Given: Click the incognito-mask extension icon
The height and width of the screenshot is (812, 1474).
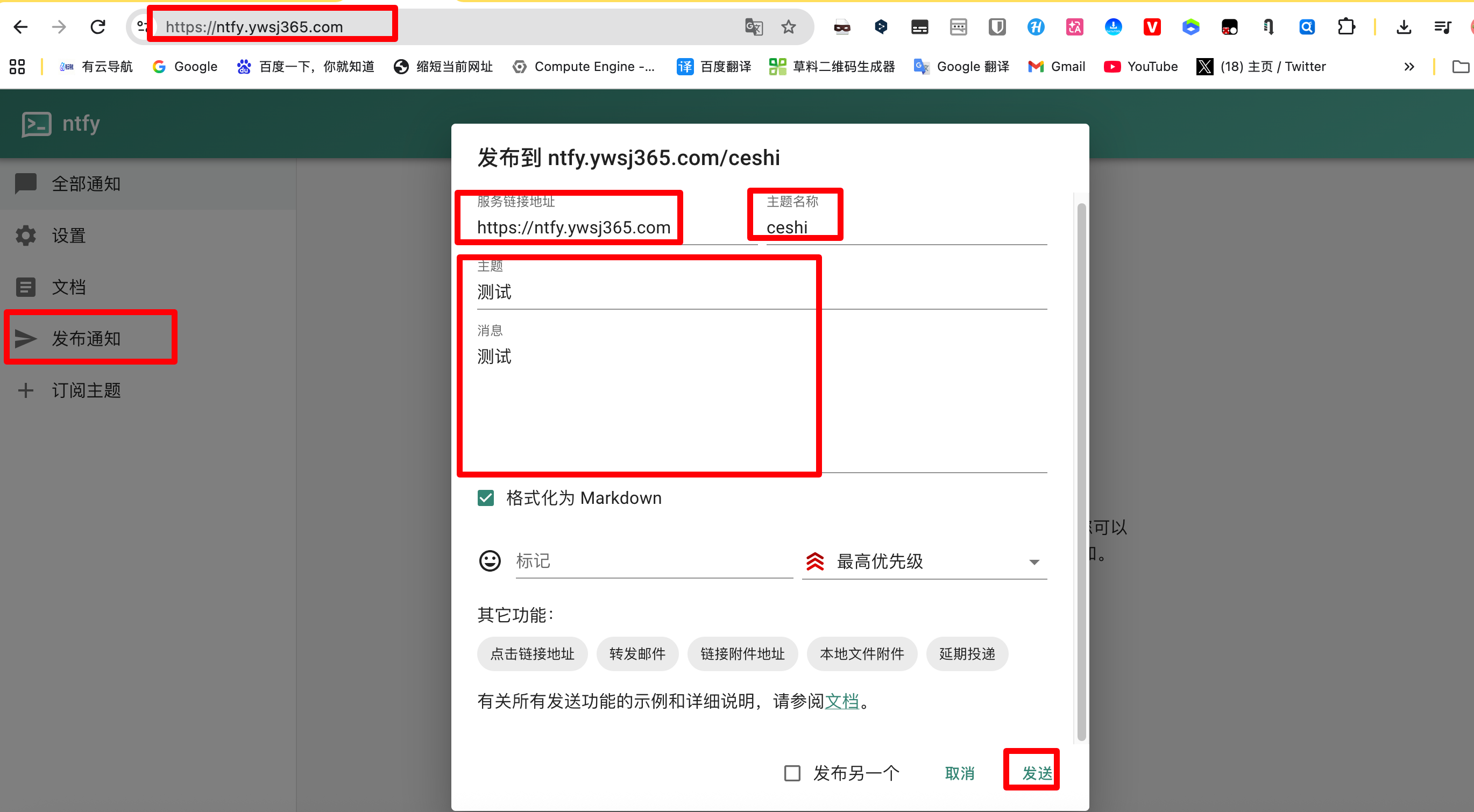Looking at the screenshot, I should pyautogui.click(x=842, y=26).
